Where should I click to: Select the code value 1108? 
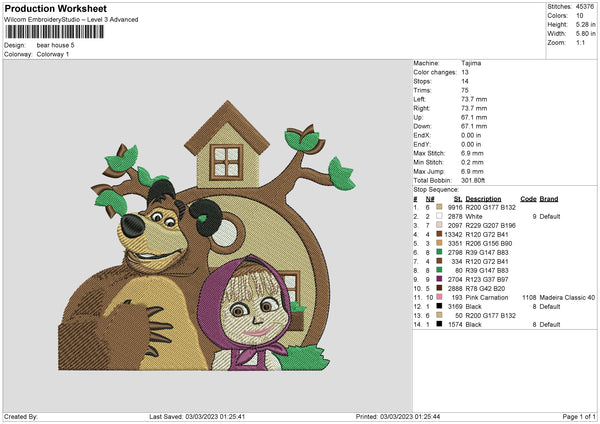[529, 298]
